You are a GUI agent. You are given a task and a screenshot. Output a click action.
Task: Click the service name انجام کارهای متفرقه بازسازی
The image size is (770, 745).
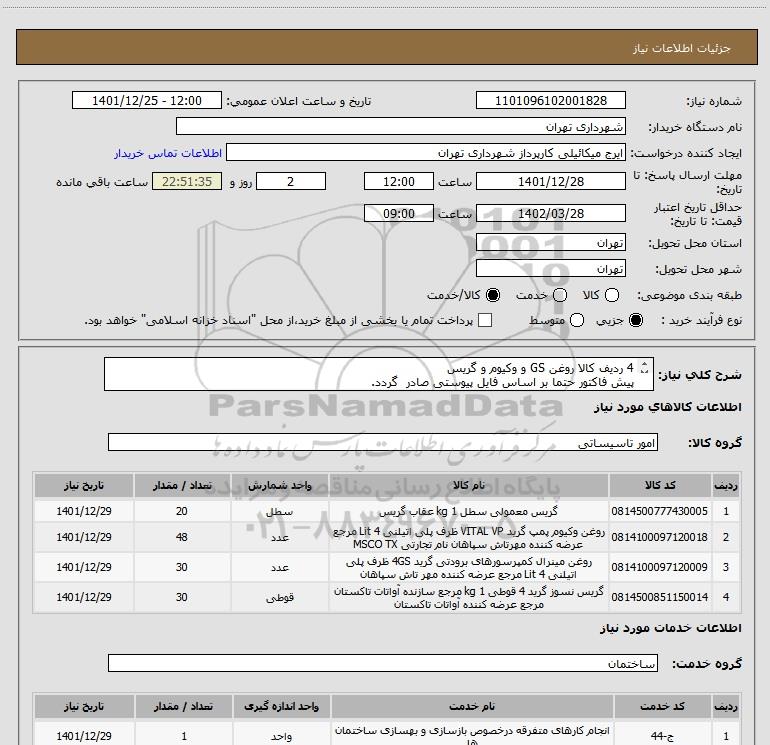[471, 735]
